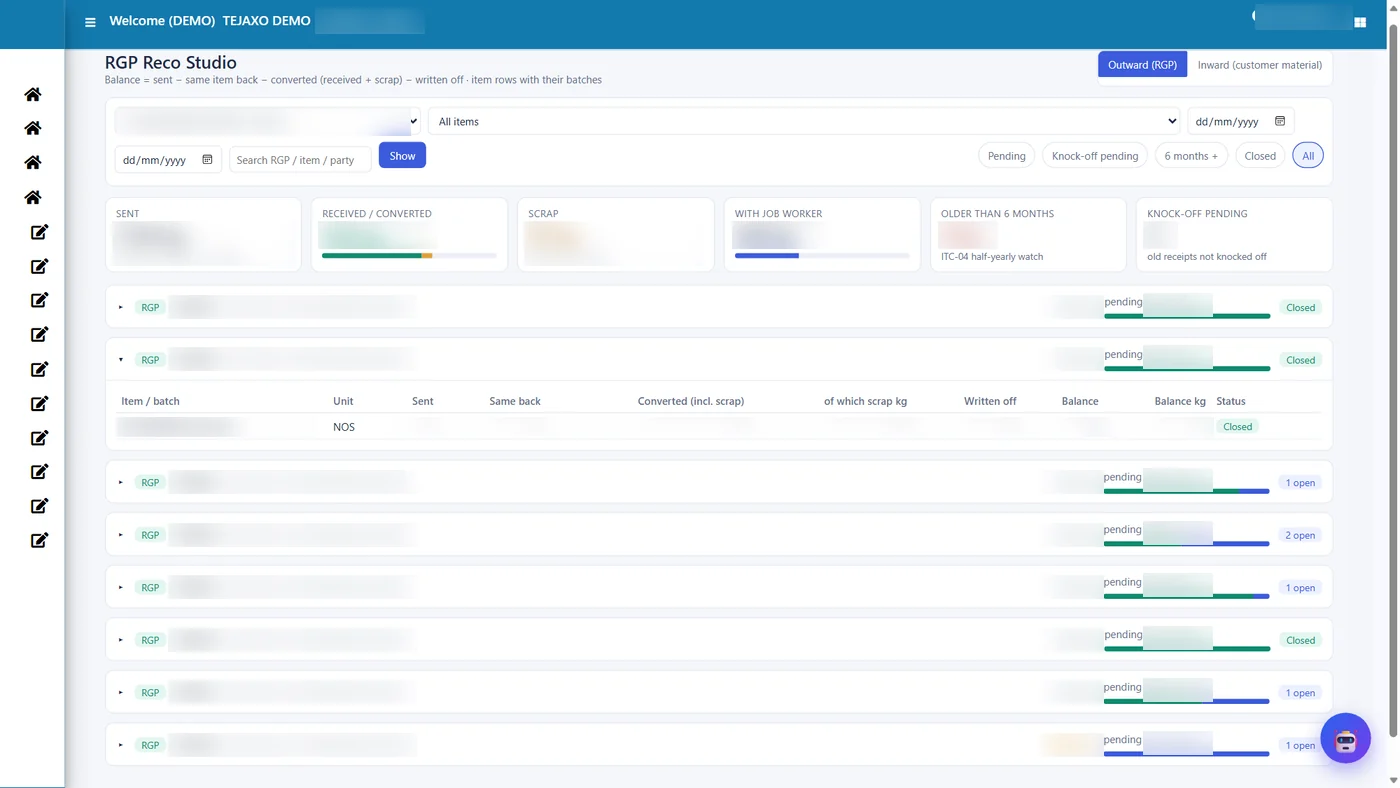This screenshot has height=788, width=1400.
Task: Click the With Job Worker card progress bar
Action: point(822,256)
